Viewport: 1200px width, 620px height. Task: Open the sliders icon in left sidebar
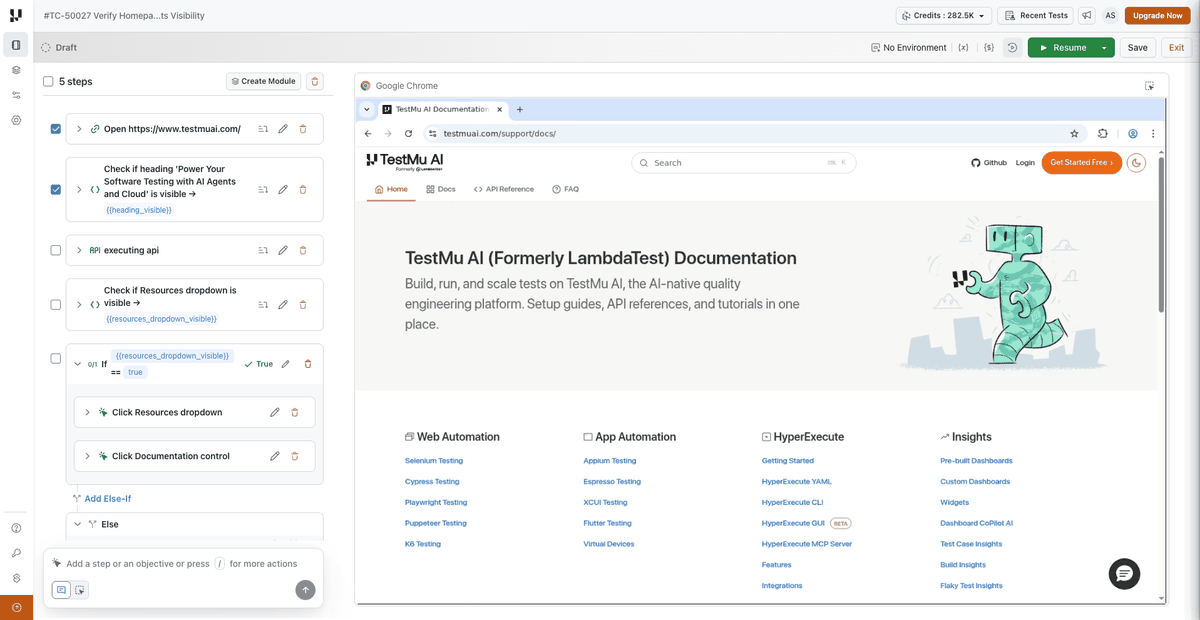tap(16, 95)
